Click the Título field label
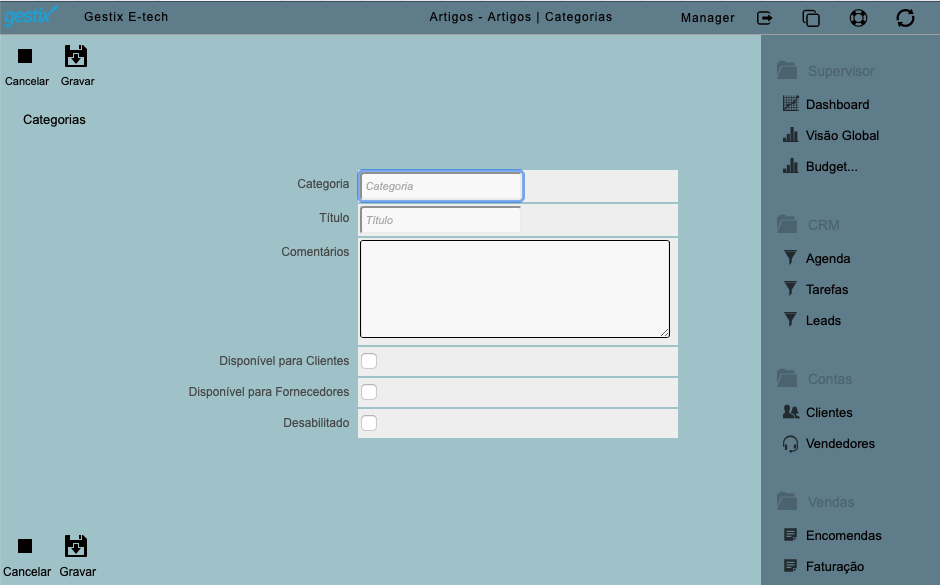This screenshot has width=940, height=585. (334, 218)
